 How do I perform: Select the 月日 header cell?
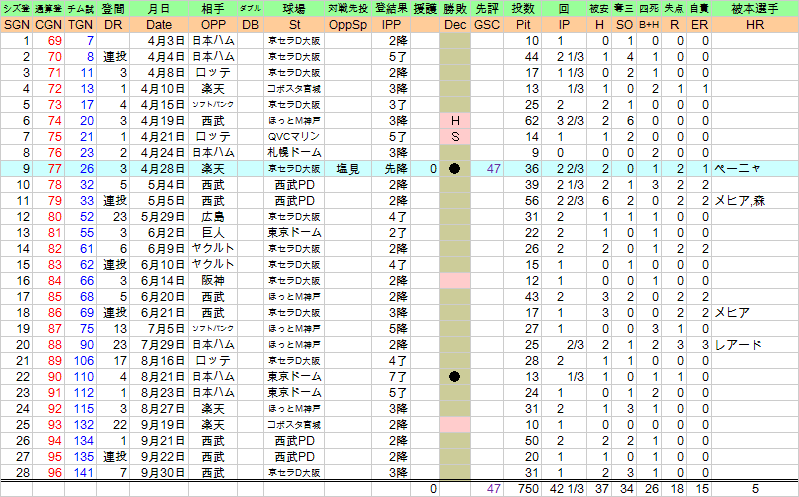159,9
